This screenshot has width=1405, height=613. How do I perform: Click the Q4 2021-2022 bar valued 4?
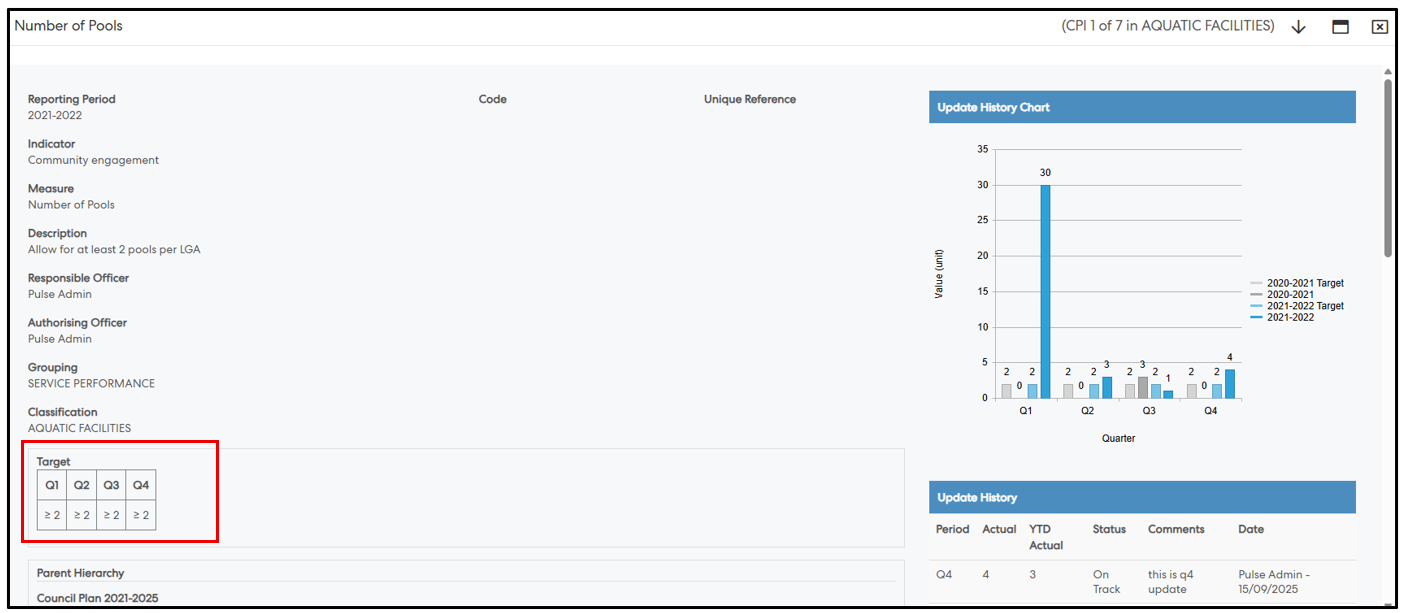click(x=1229, y=384)
